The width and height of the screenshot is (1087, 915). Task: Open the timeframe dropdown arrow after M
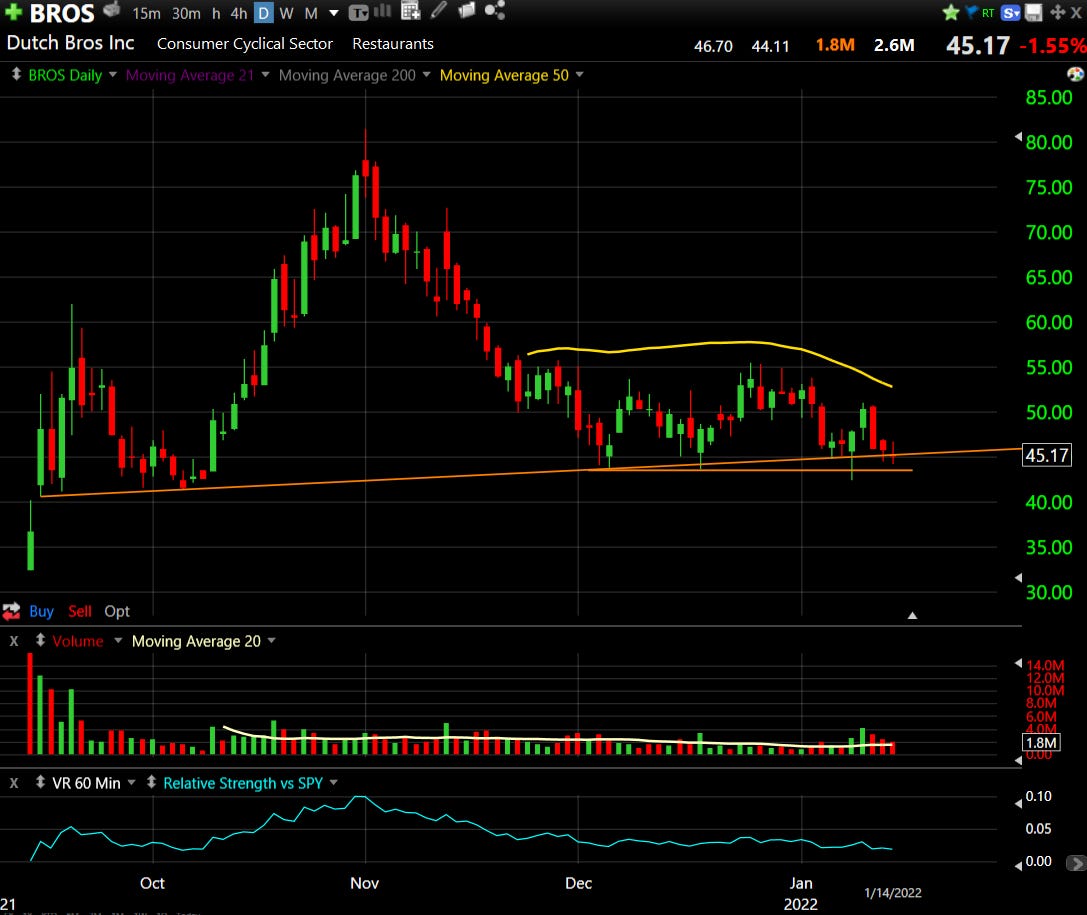333,13
